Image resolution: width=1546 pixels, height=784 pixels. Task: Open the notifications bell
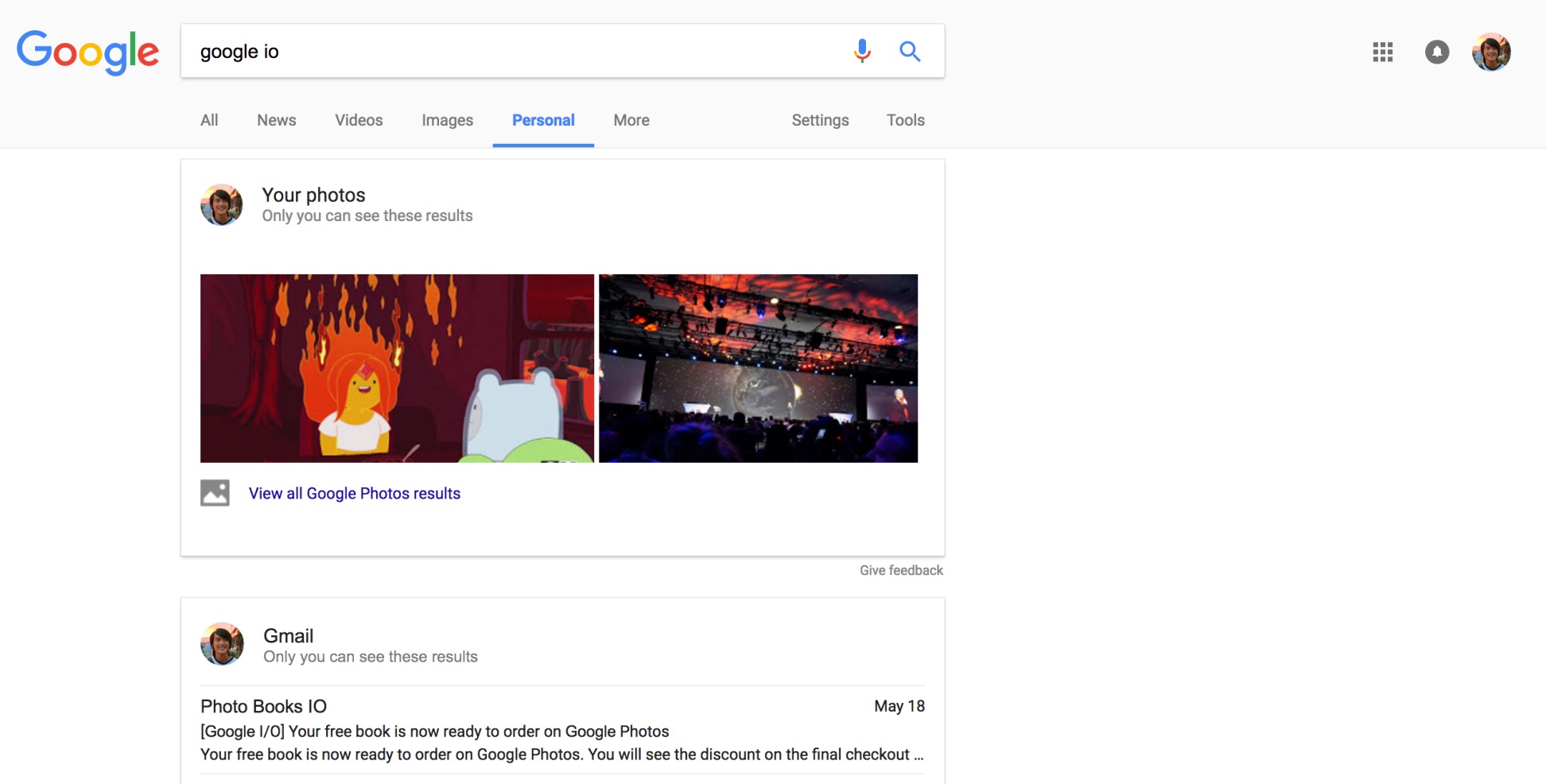click(x=1436, y=52)
